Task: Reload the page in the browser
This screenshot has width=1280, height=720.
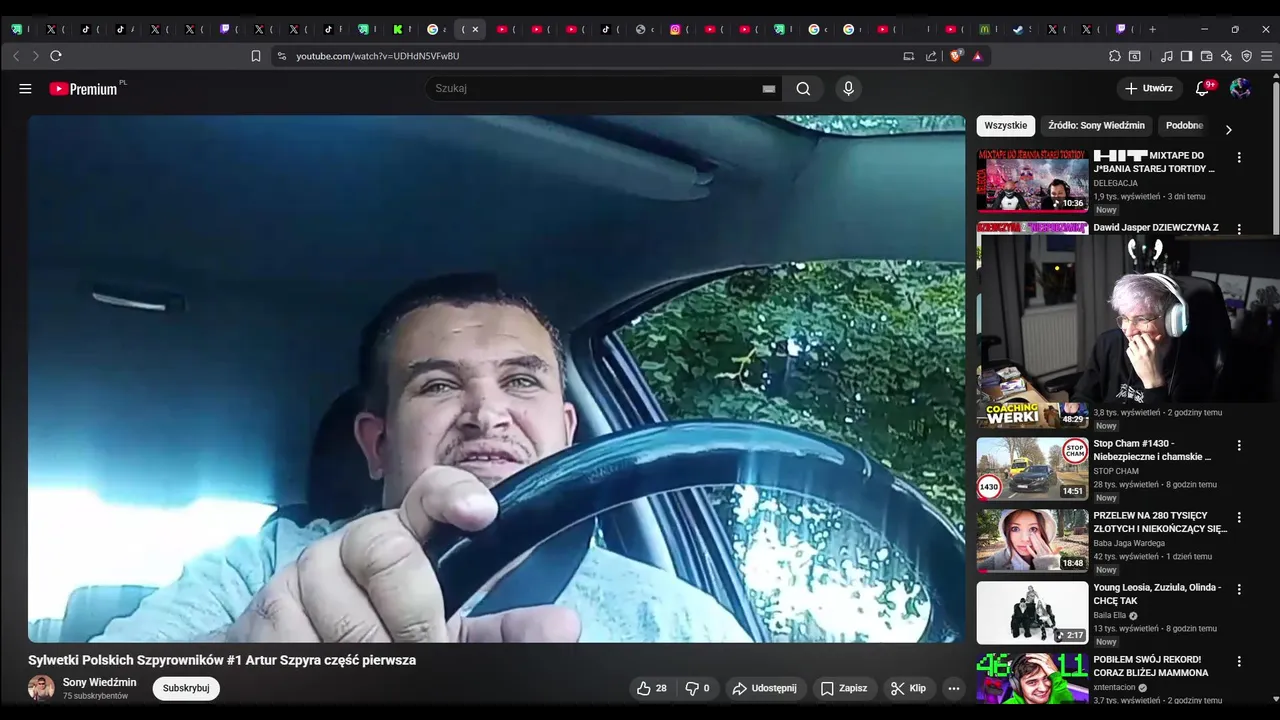Action: click(56, 56)
